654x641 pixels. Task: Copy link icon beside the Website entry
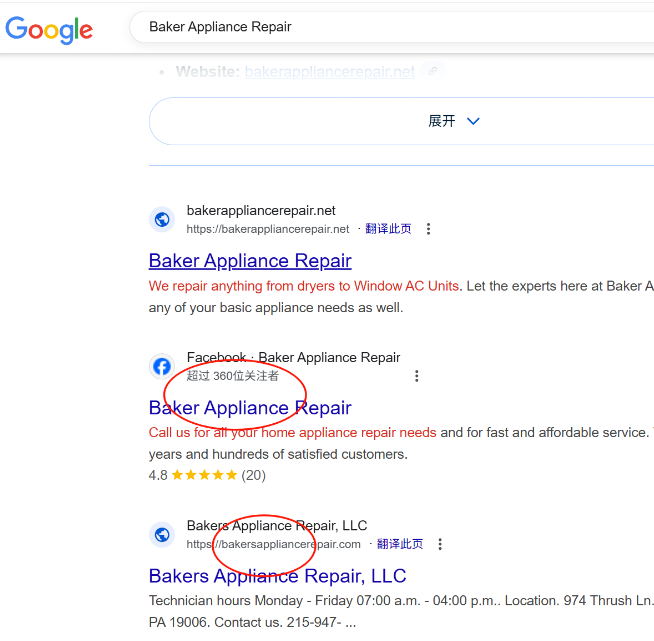pyautogui.click(x=433, y=71)
